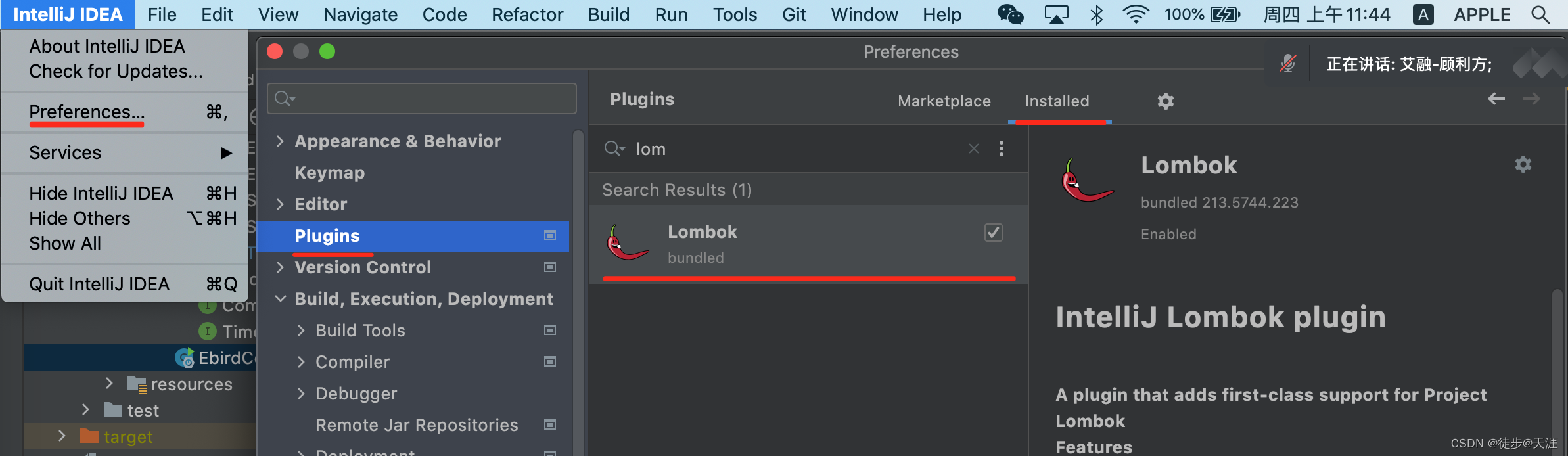Clear the plugin search text
The width and height of the screenshot is (1568, 456).
click(973, 149)
